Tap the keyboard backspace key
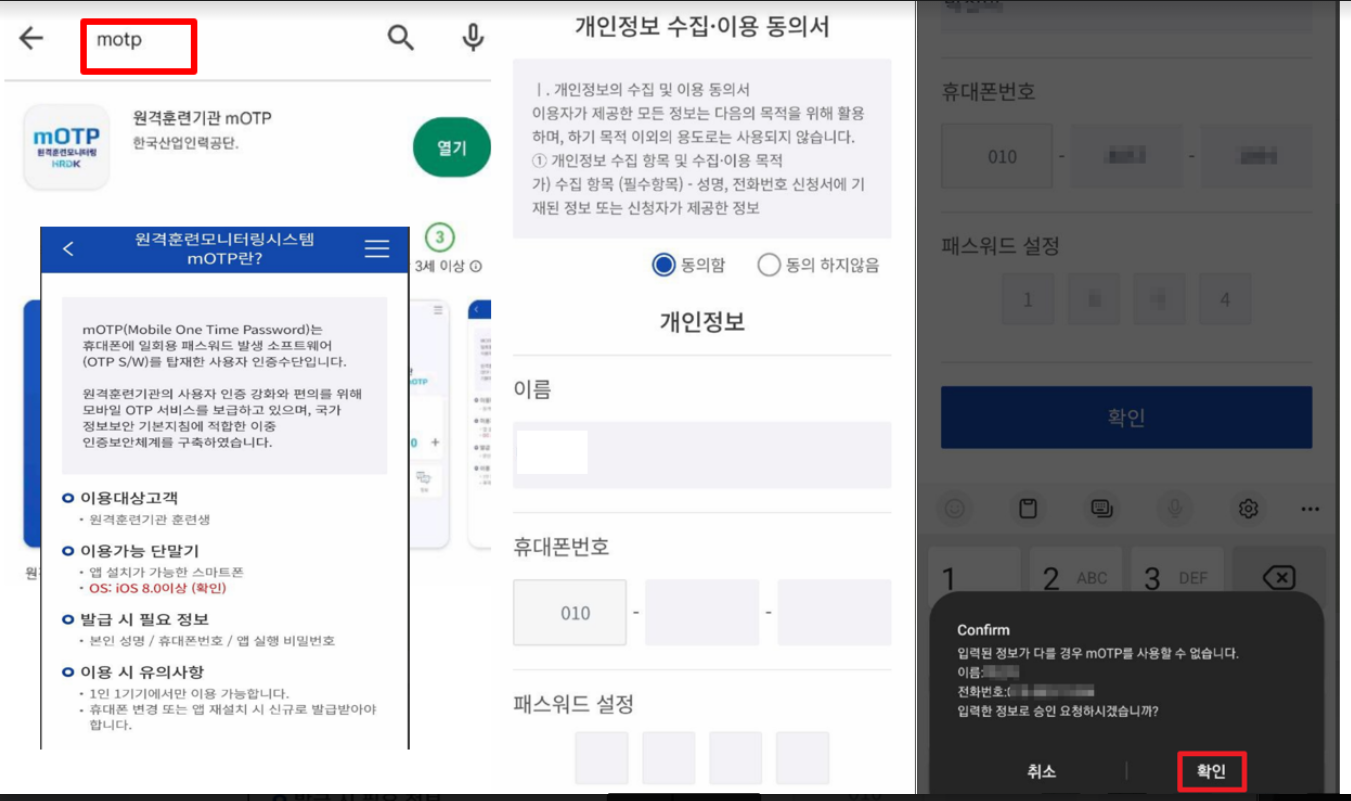The height and width of the screenshot is (801, 1351). [x=1278, y=578]
